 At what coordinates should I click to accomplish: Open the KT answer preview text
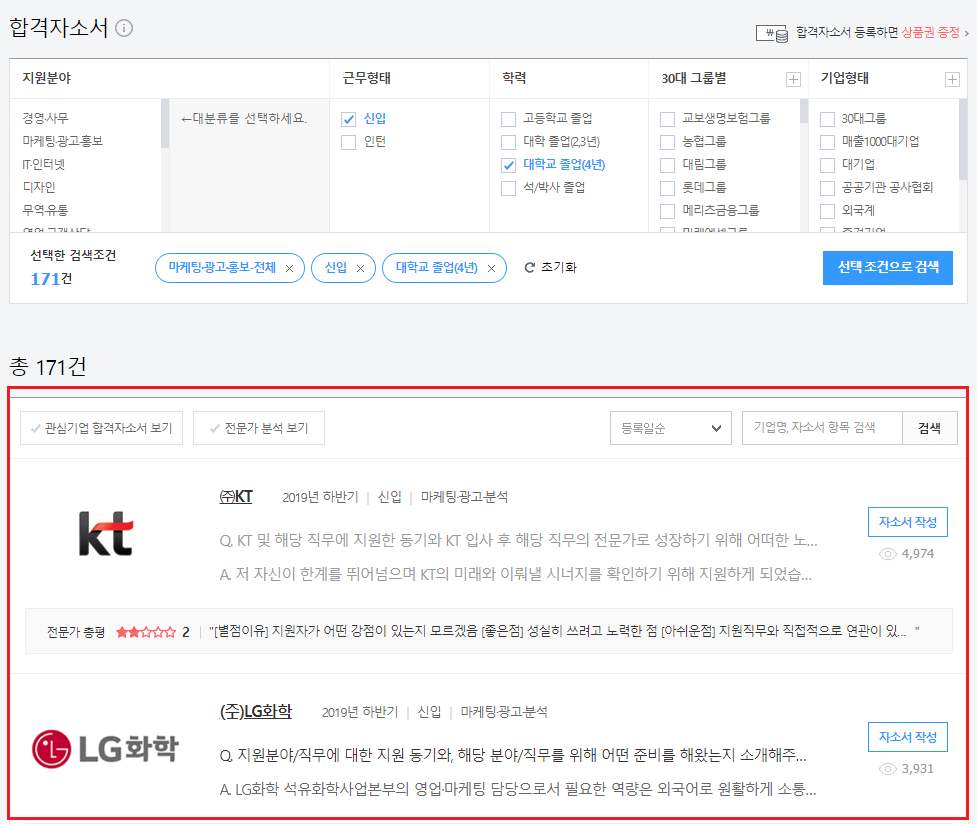pyautogui.click(x=515, y=574)
